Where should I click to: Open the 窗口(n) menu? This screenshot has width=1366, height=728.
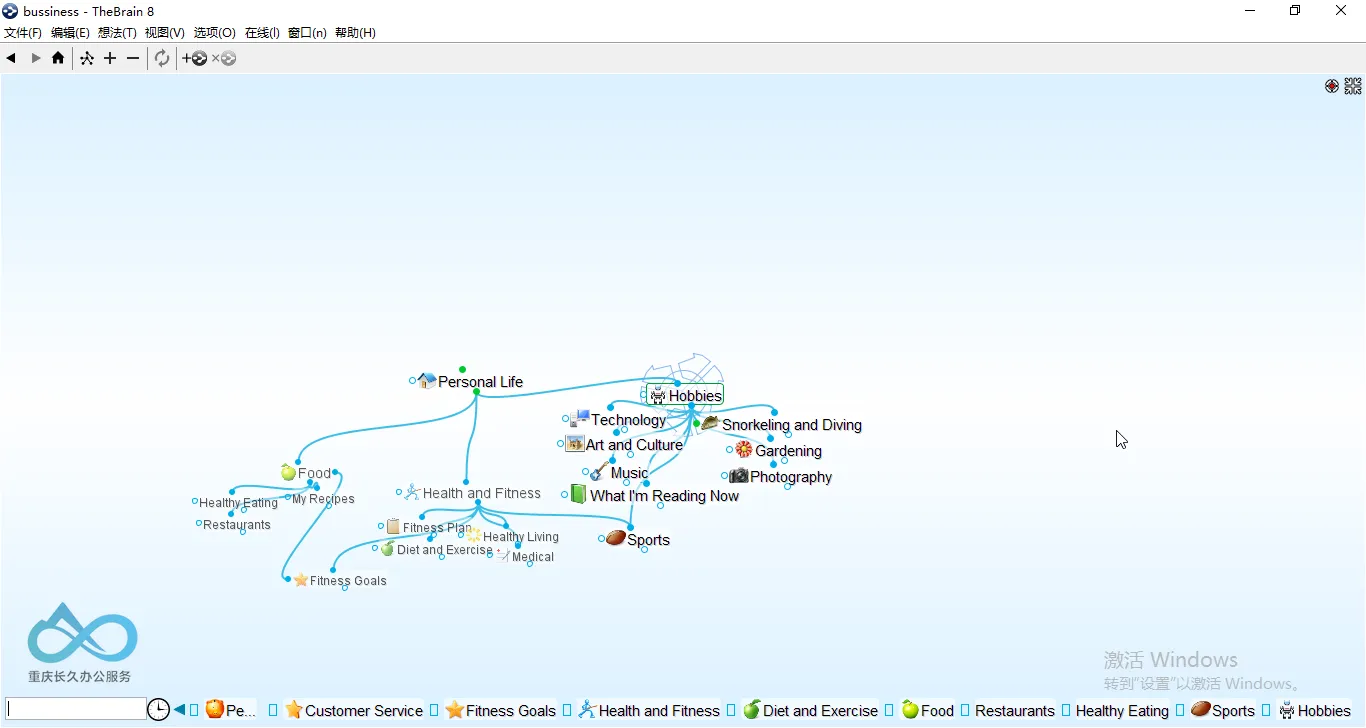pos(307,33)
